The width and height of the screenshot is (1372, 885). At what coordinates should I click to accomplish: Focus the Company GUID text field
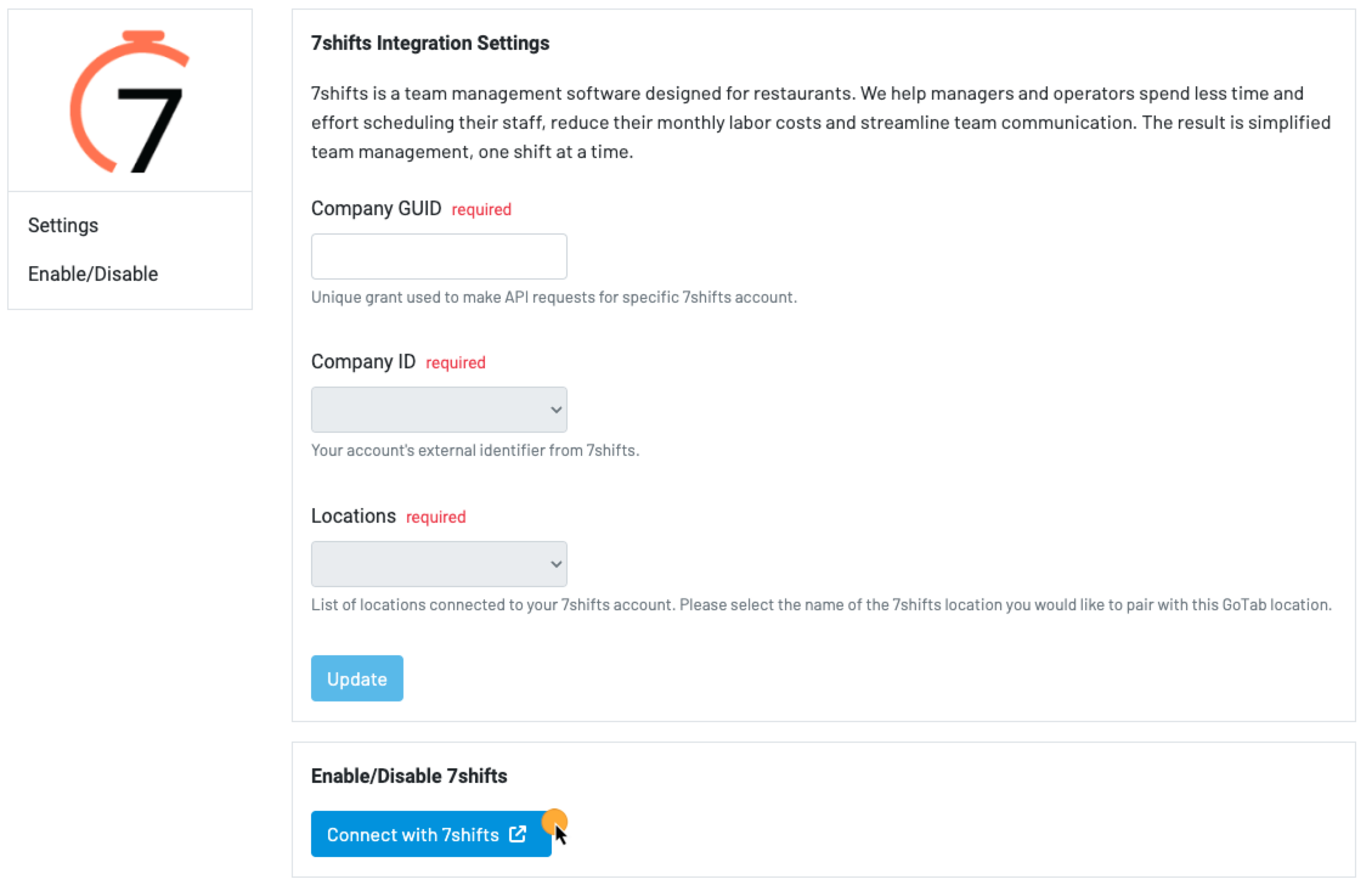tap(439, 257)
